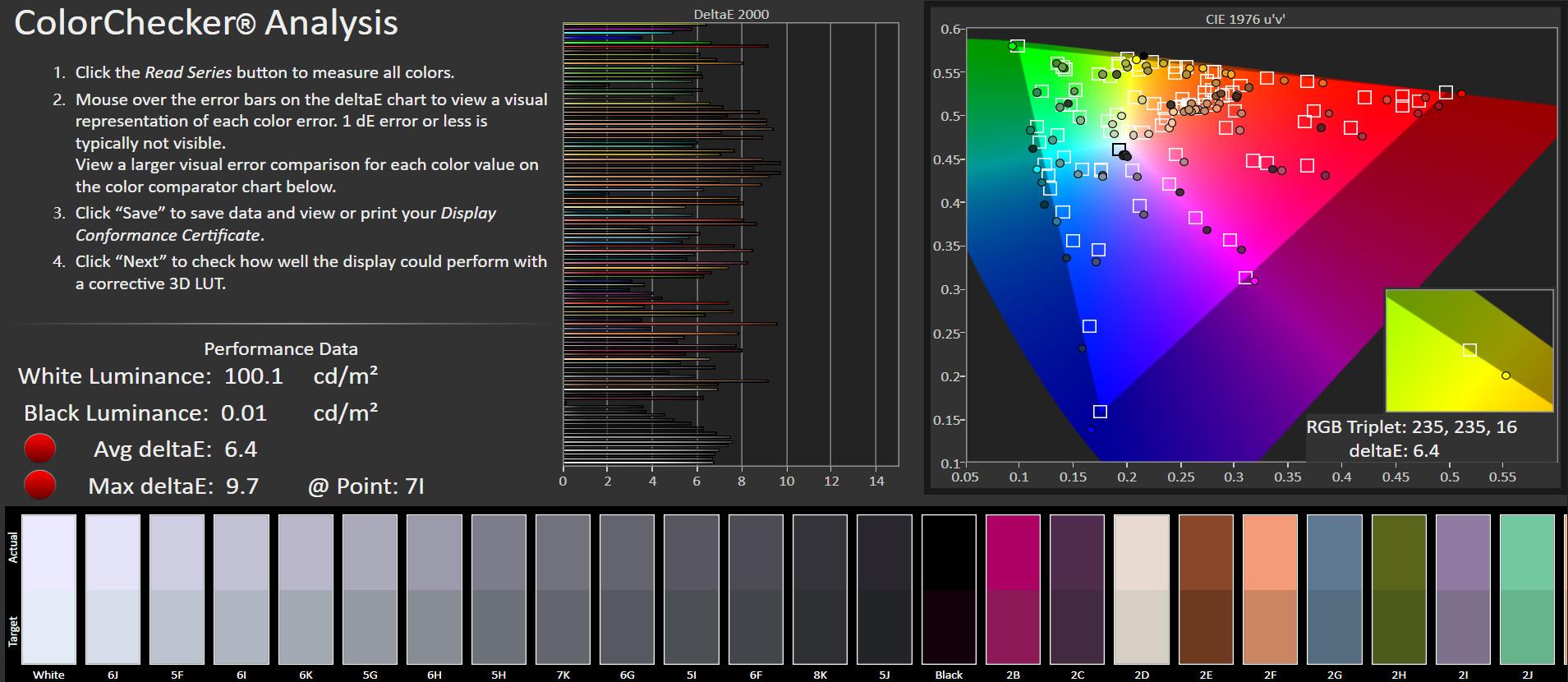Viewport: 1568px width, 682px height.
Task: Select the 2D beige swatch
Action: coord(1142,589)
